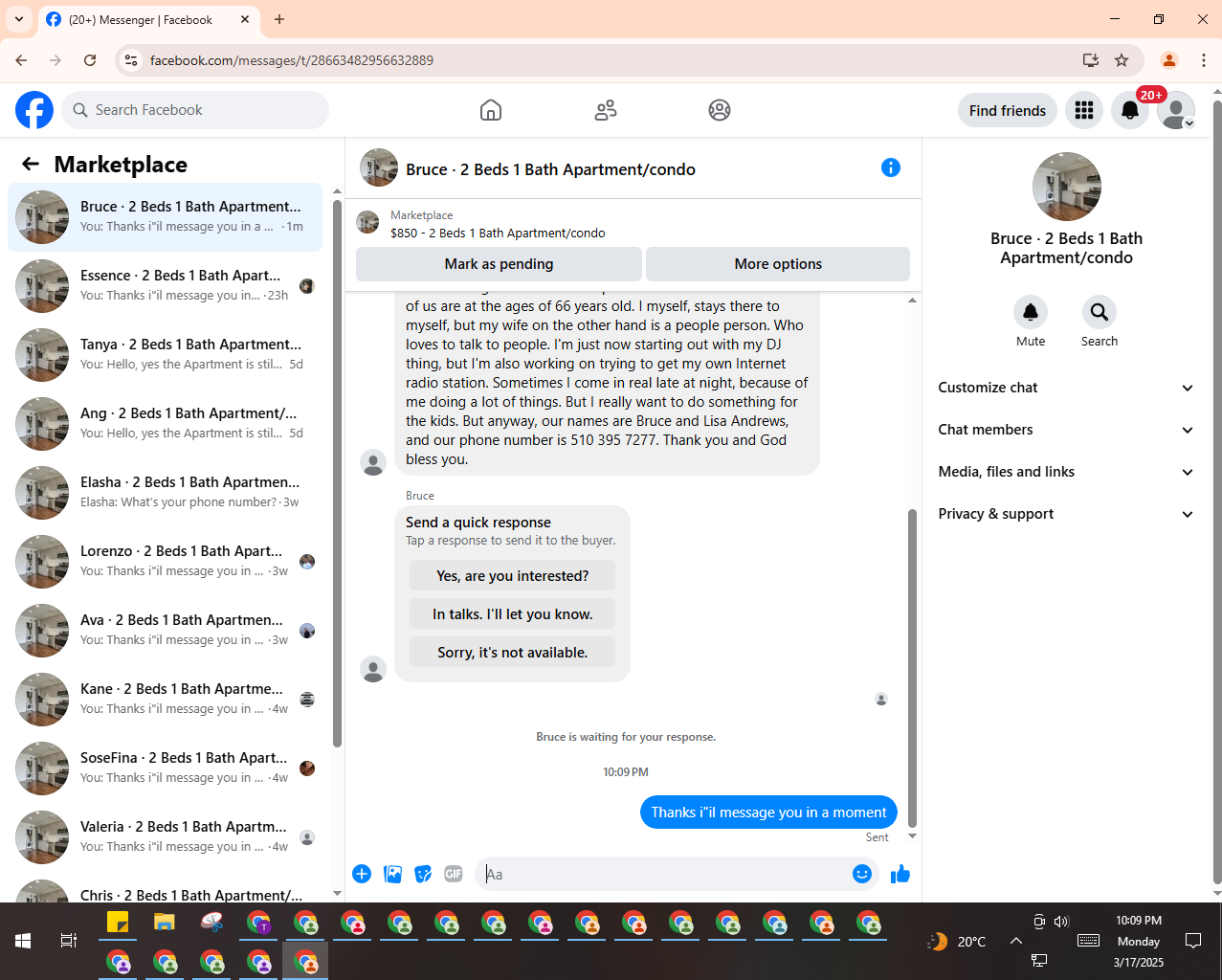Open the Valeria conversation
The height and width of the screenshot is (980, 1222).
[165, 837]
